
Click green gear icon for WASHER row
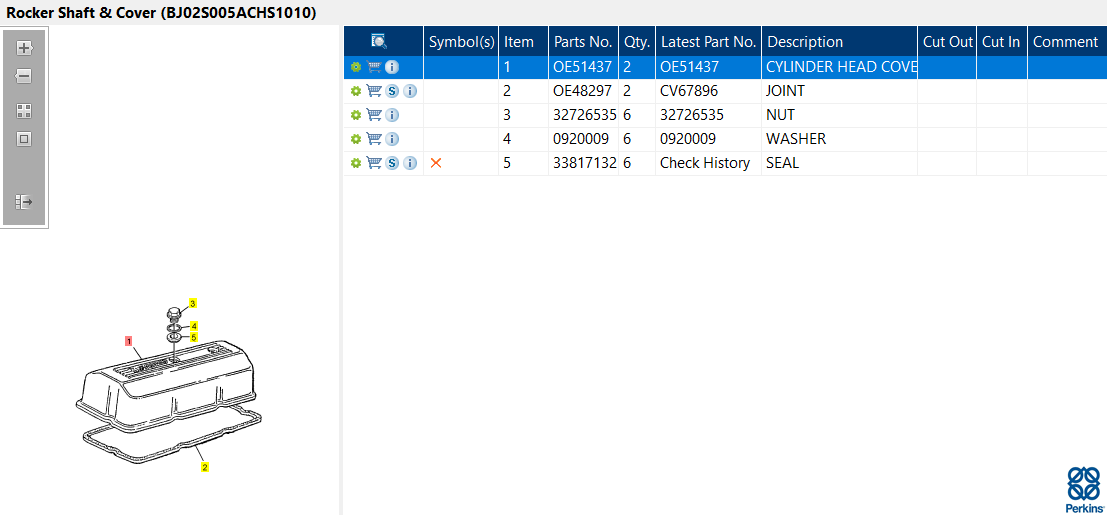[355, 139]
